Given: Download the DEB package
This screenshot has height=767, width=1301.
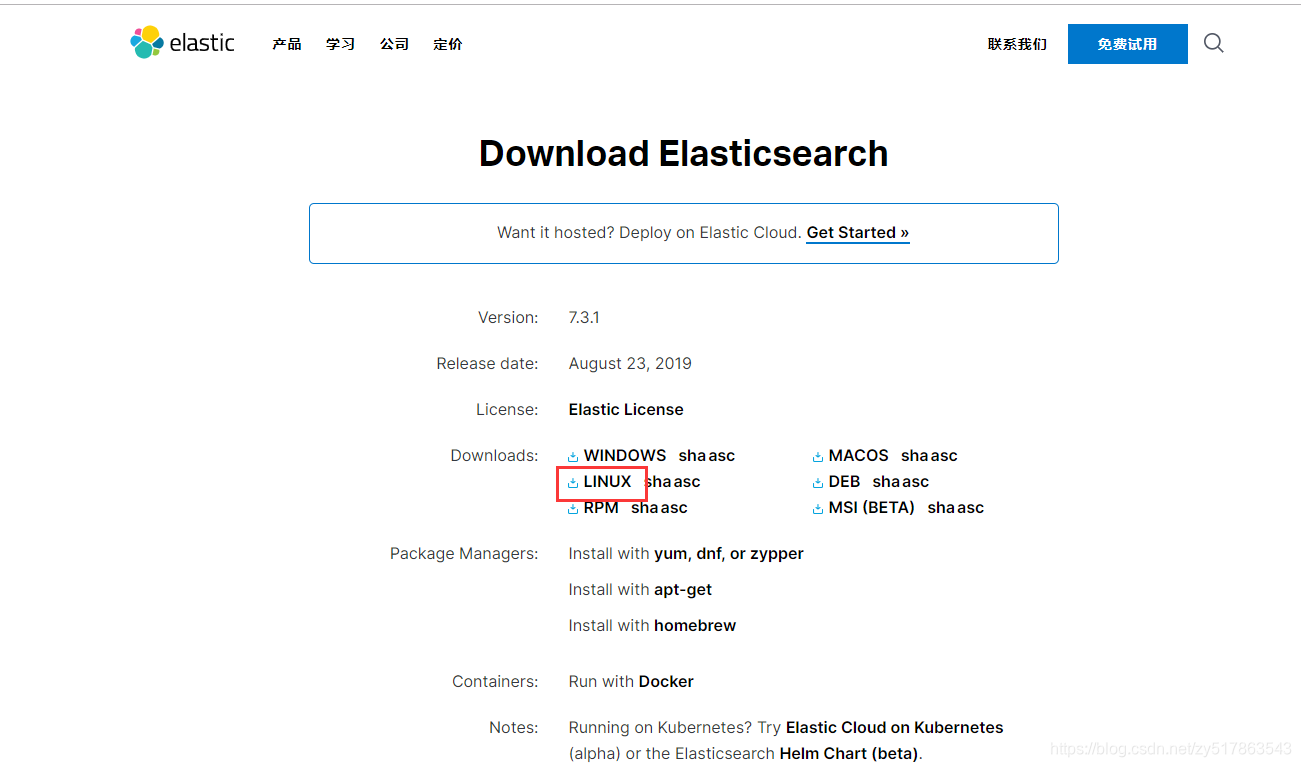Looking at the screenshot, I should 844,481.
